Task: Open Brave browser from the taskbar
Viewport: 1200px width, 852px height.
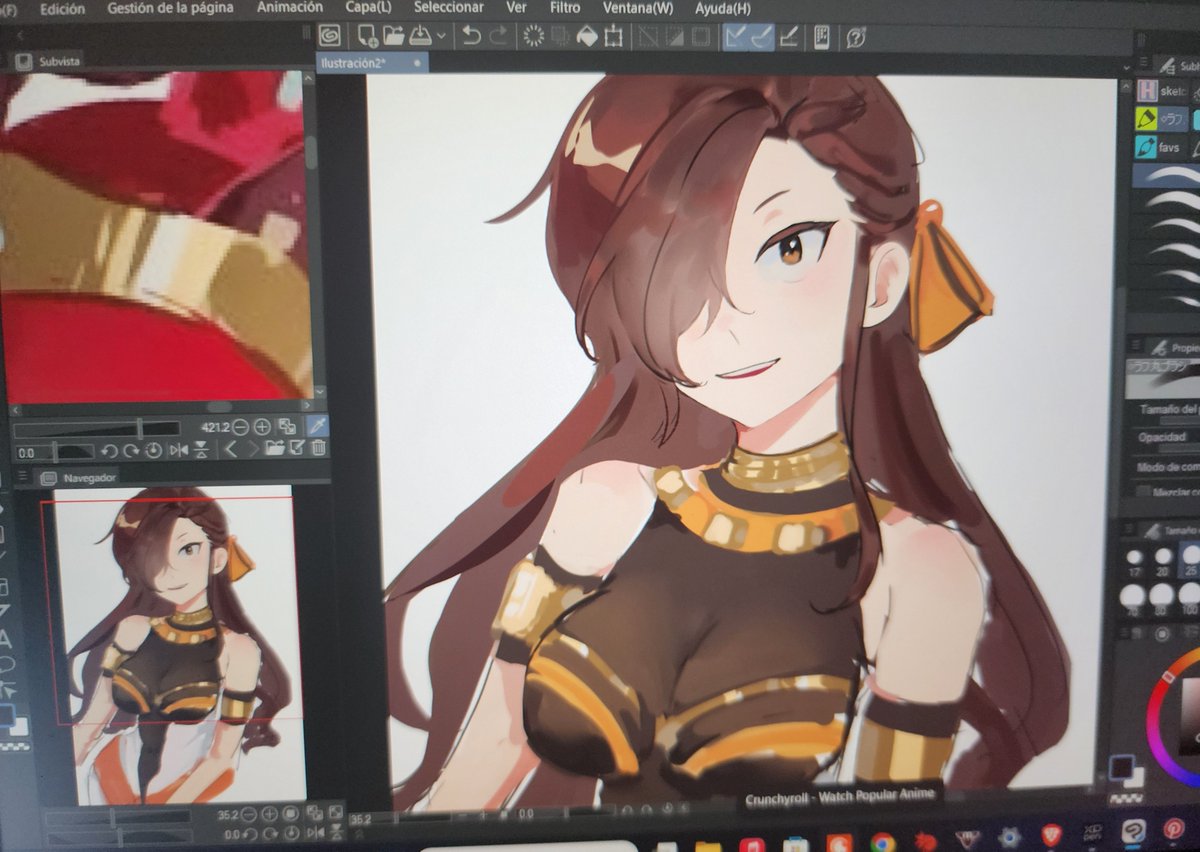Action: [x=1050, y=835]
